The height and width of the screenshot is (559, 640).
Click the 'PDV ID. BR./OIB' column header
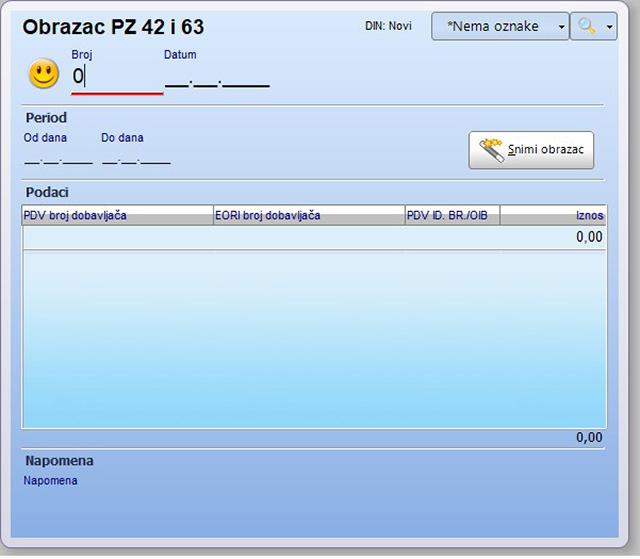point(452,215)
